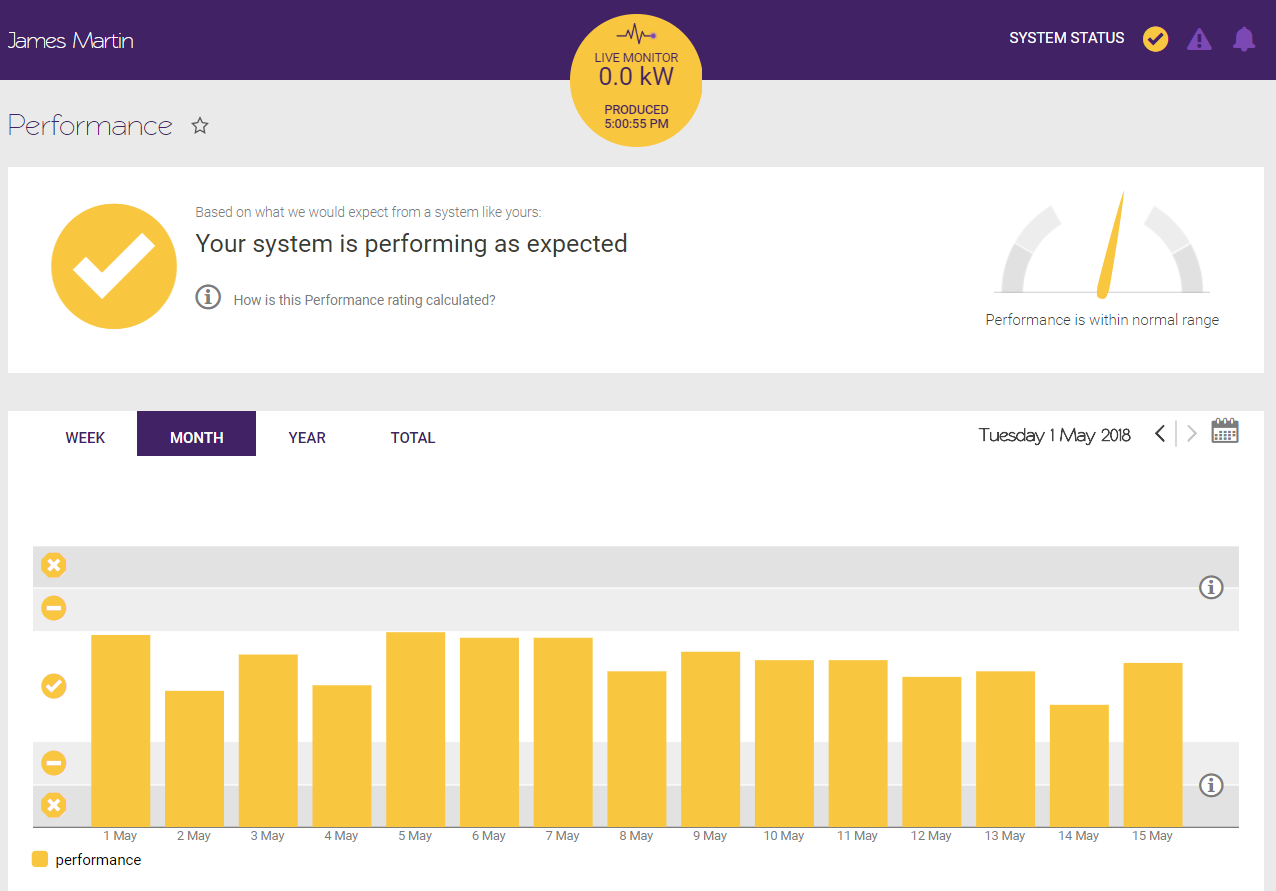Click the next month right arrow
The image size is (1276, 891).
[1192, 434]
